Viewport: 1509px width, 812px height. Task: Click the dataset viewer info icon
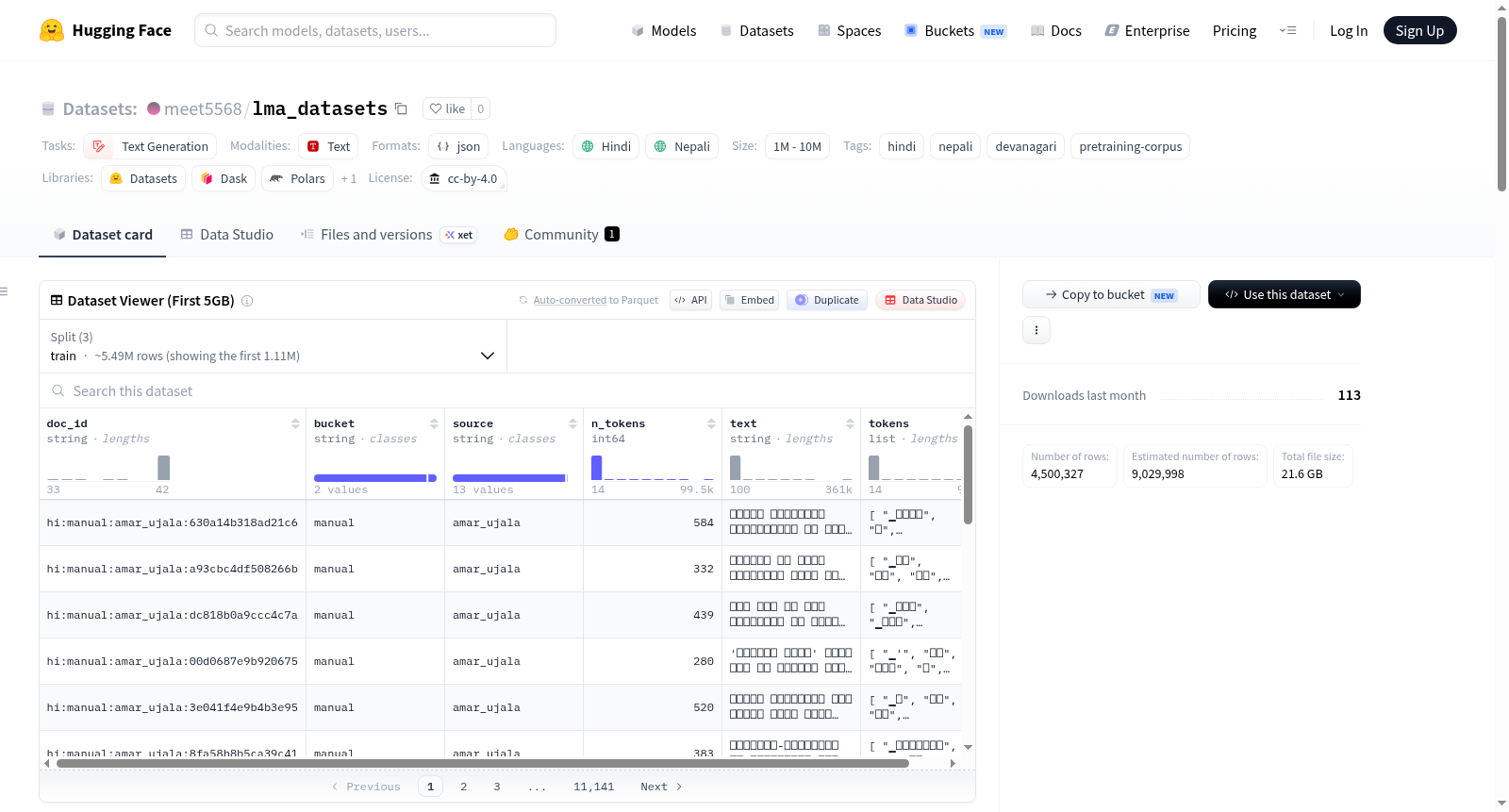[247, 301]
